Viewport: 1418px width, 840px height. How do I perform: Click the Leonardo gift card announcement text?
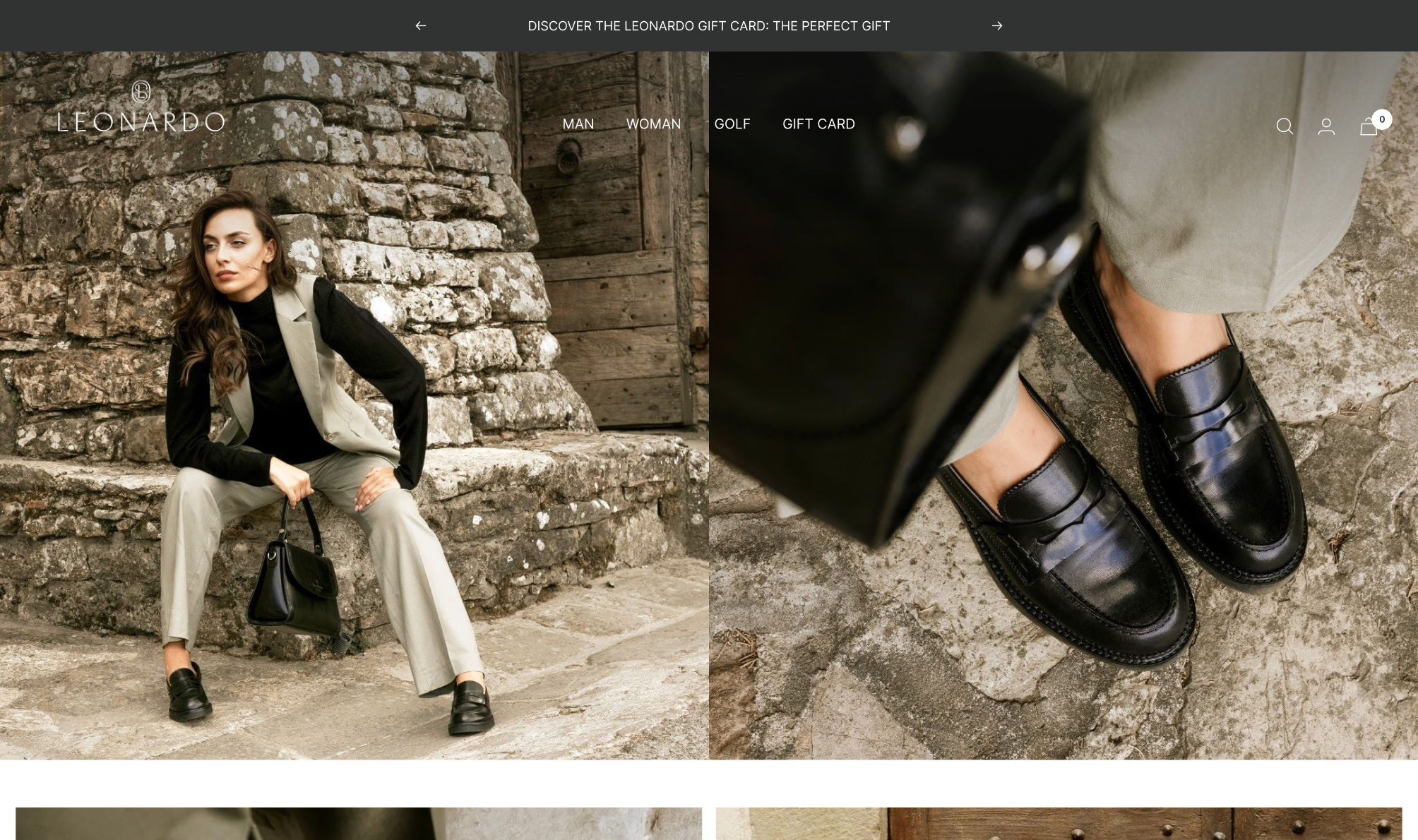[708, 26]
